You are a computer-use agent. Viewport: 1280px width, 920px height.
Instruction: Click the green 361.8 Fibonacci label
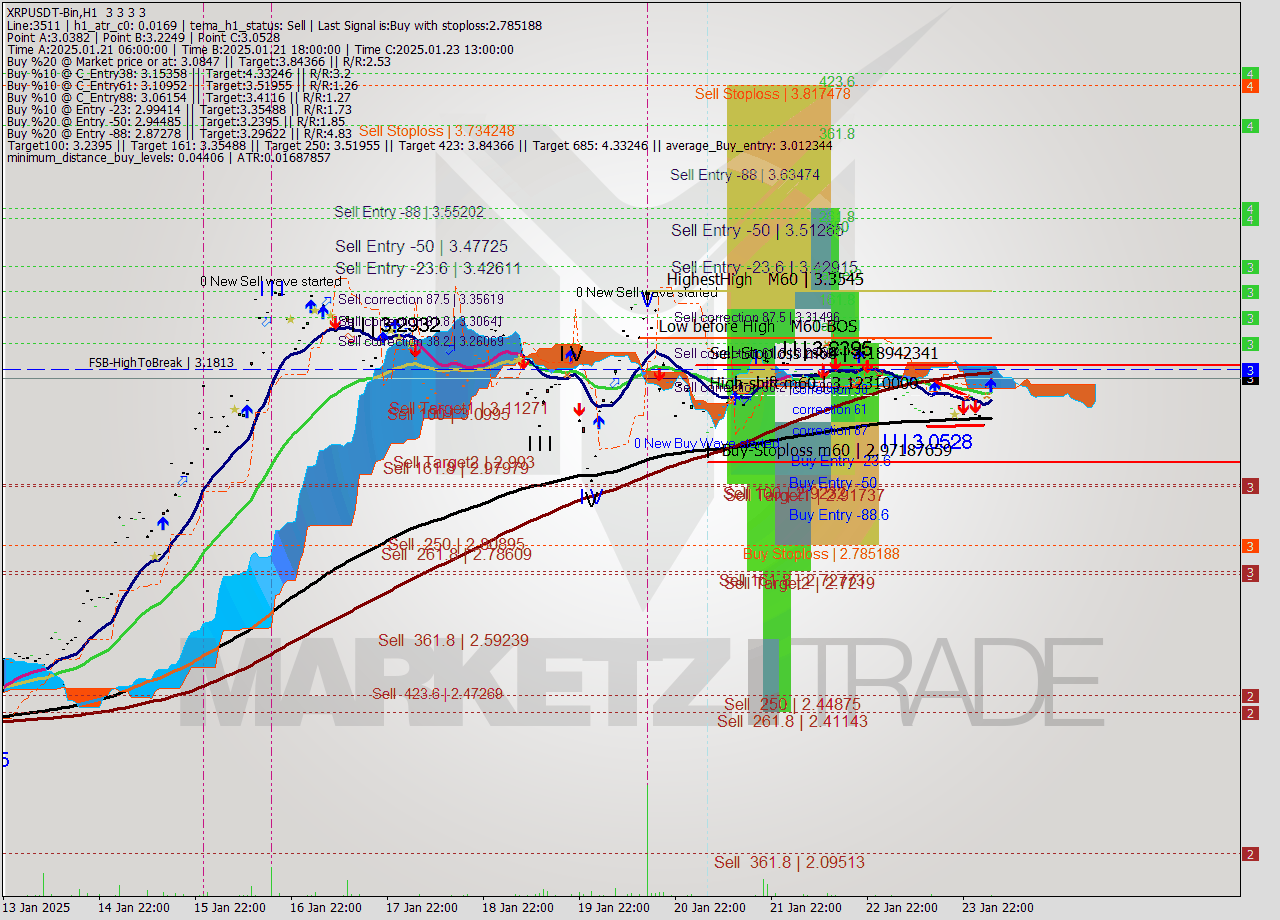coord(837,134)
